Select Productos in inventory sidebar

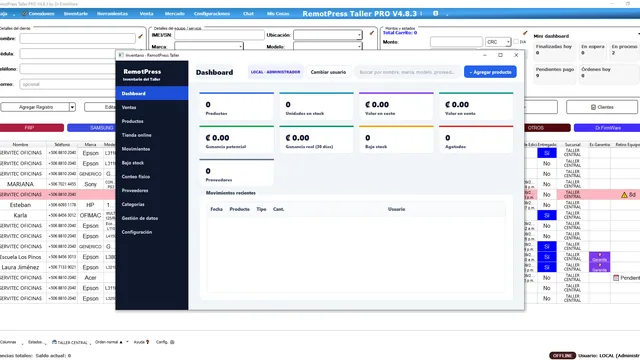[152, 121]
